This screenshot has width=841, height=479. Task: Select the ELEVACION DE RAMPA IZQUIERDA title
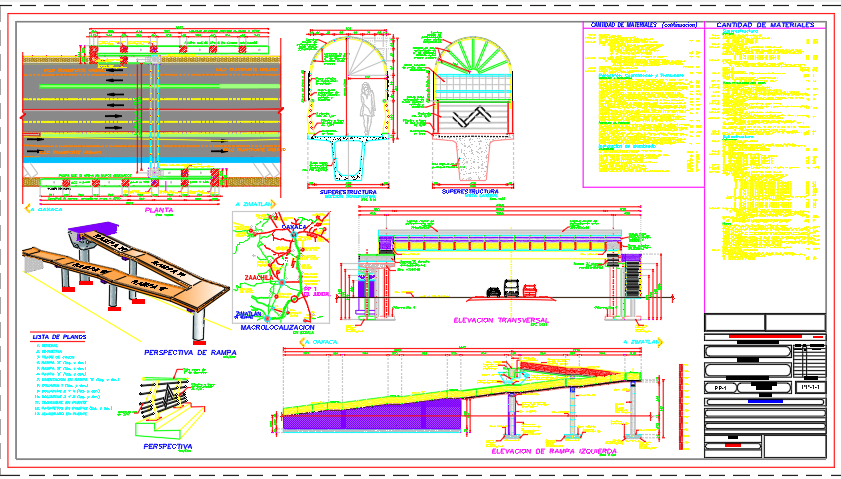coord(553,452)
